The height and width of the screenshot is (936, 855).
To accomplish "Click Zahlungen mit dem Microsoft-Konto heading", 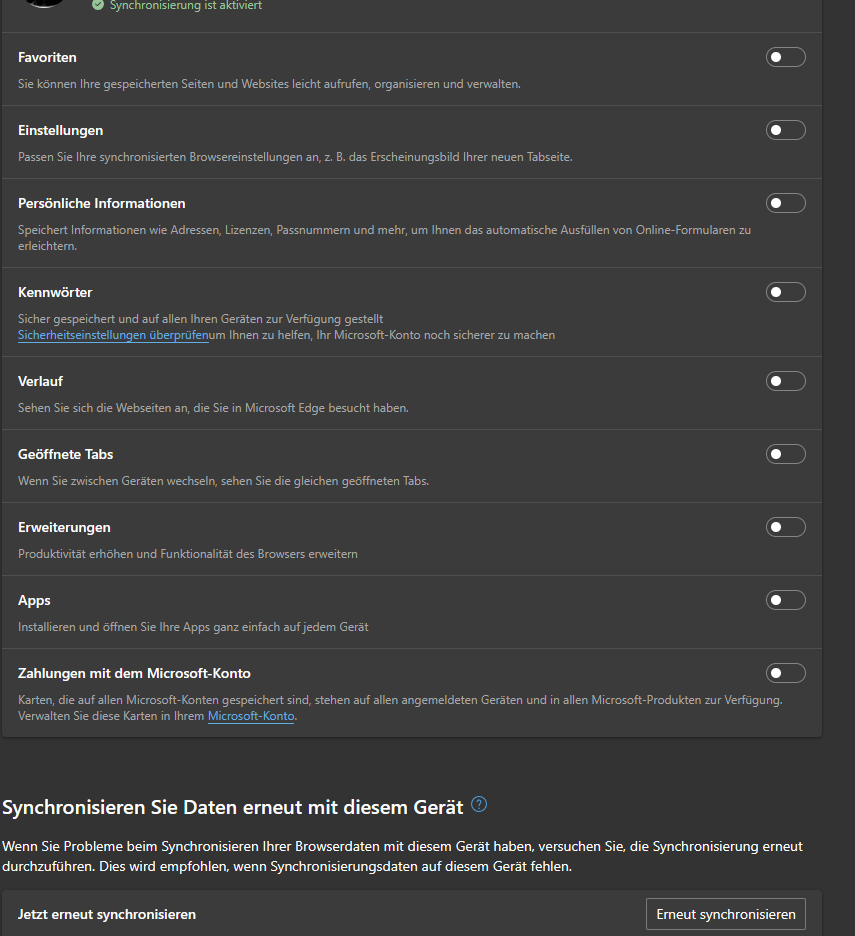I will point(134,673).
